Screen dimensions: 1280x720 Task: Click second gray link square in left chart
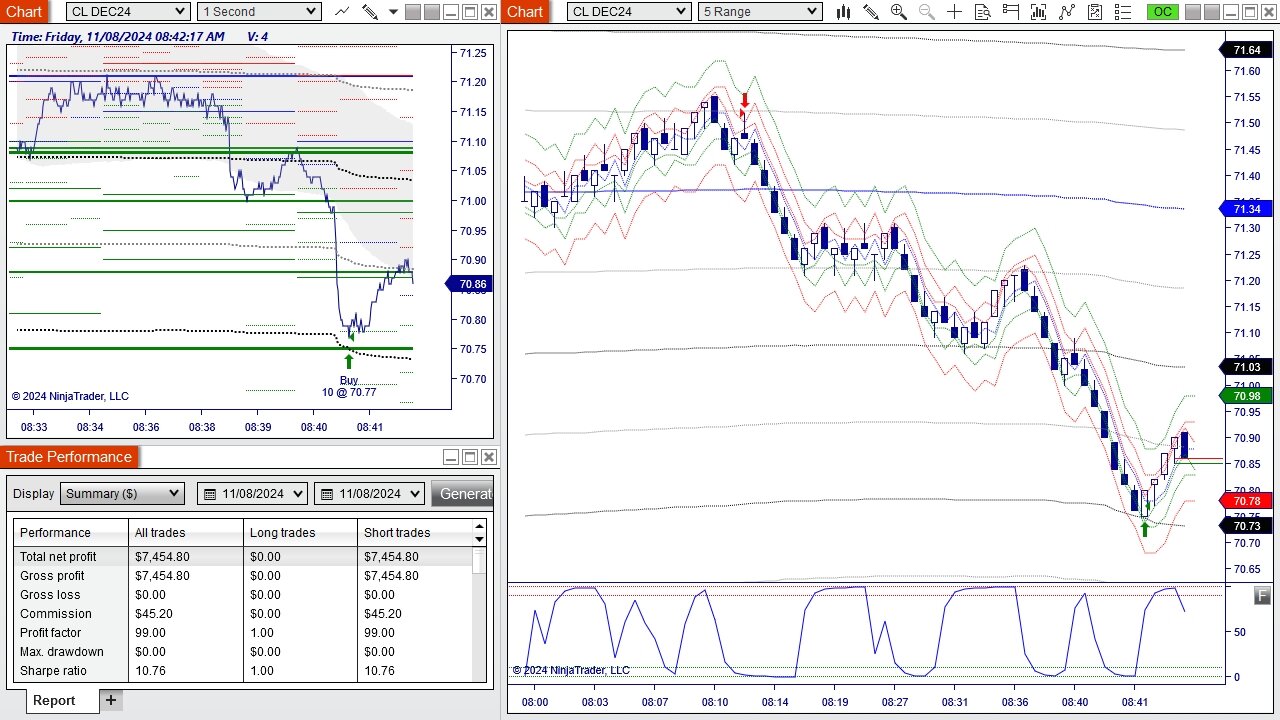tap(431, 12)
